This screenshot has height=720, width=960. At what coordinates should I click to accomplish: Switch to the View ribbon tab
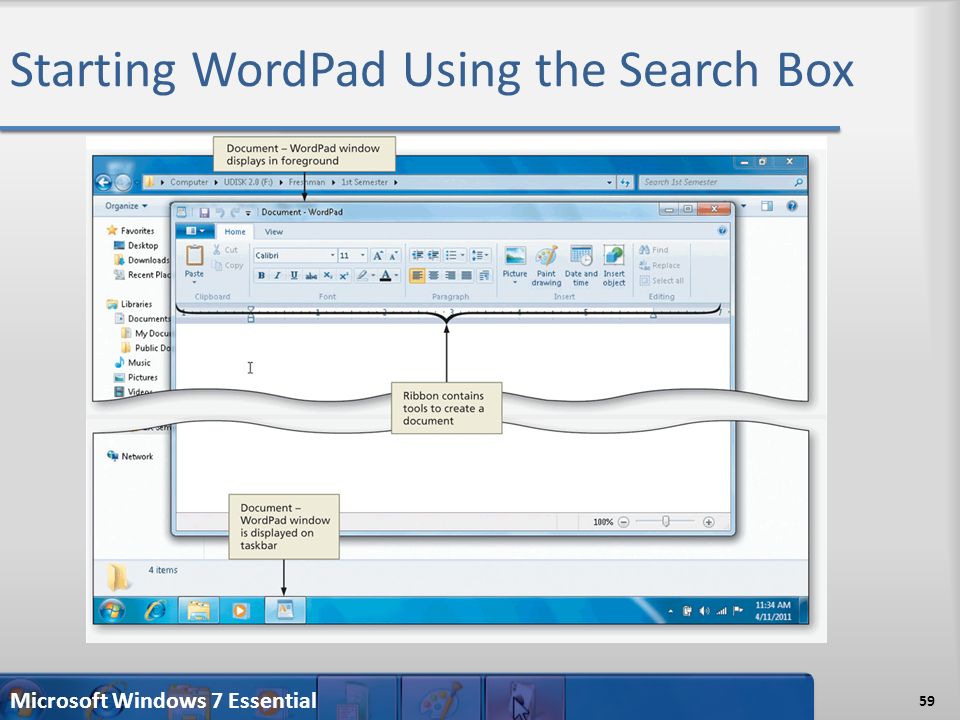[x=274, y=231]
